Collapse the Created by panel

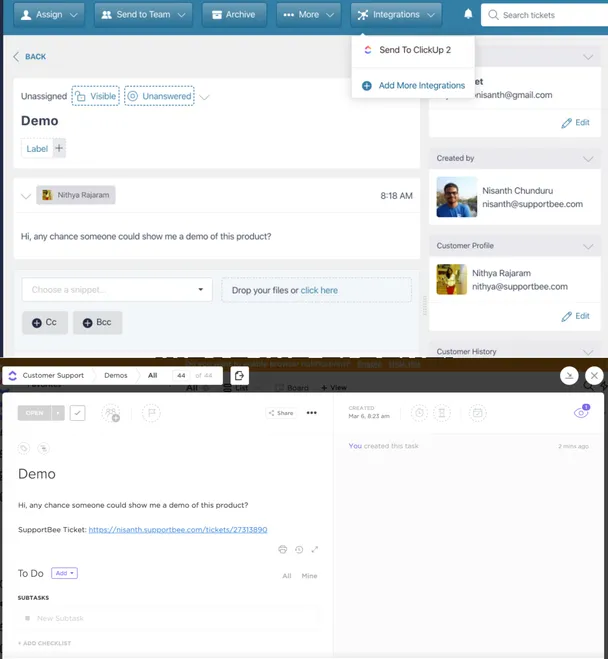click(588, 159)
